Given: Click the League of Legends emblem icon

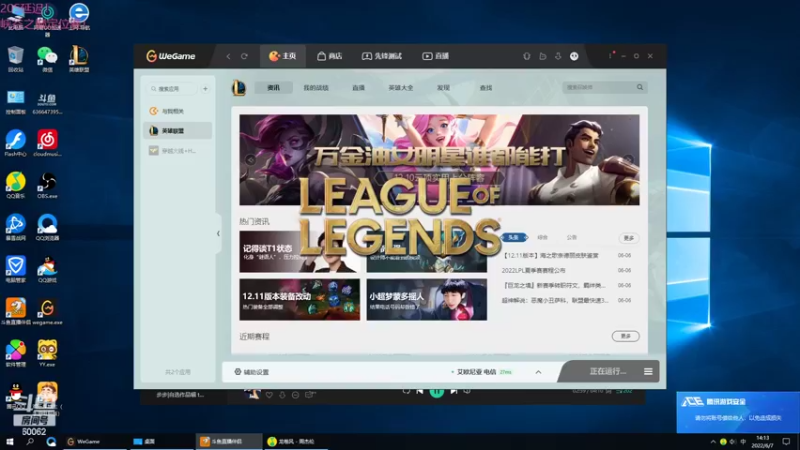Looking at the screenshot, I should 239,88.
